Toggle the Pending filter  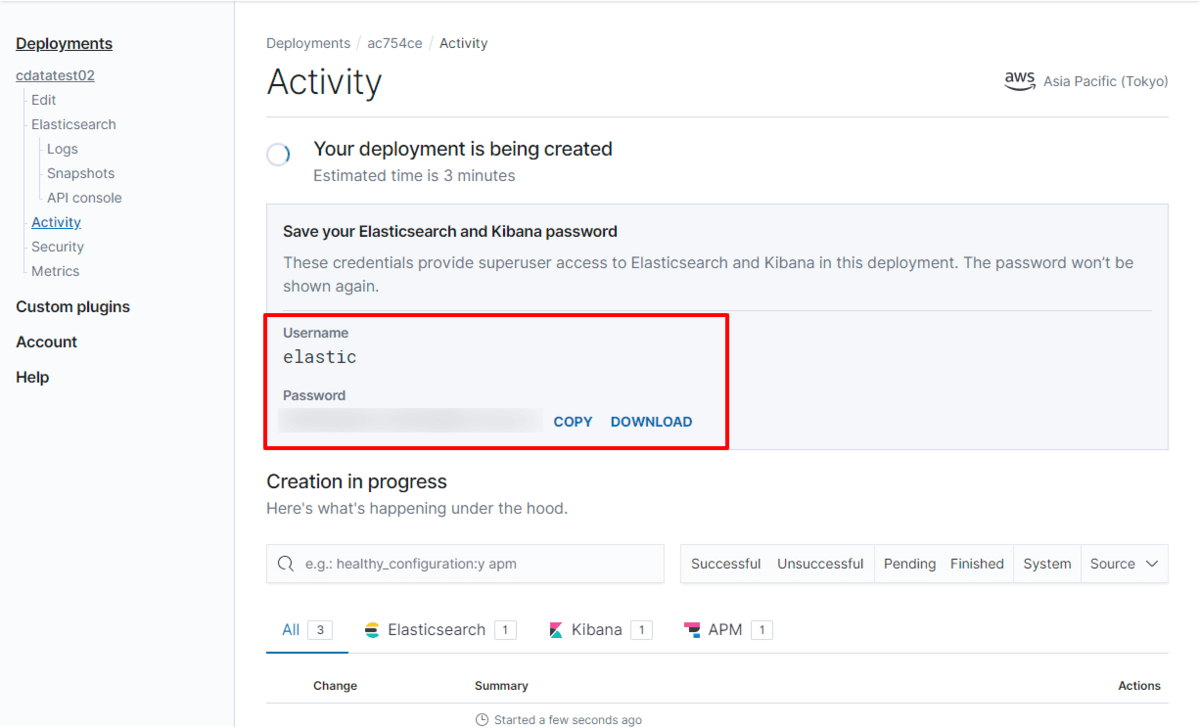(909, 564)
